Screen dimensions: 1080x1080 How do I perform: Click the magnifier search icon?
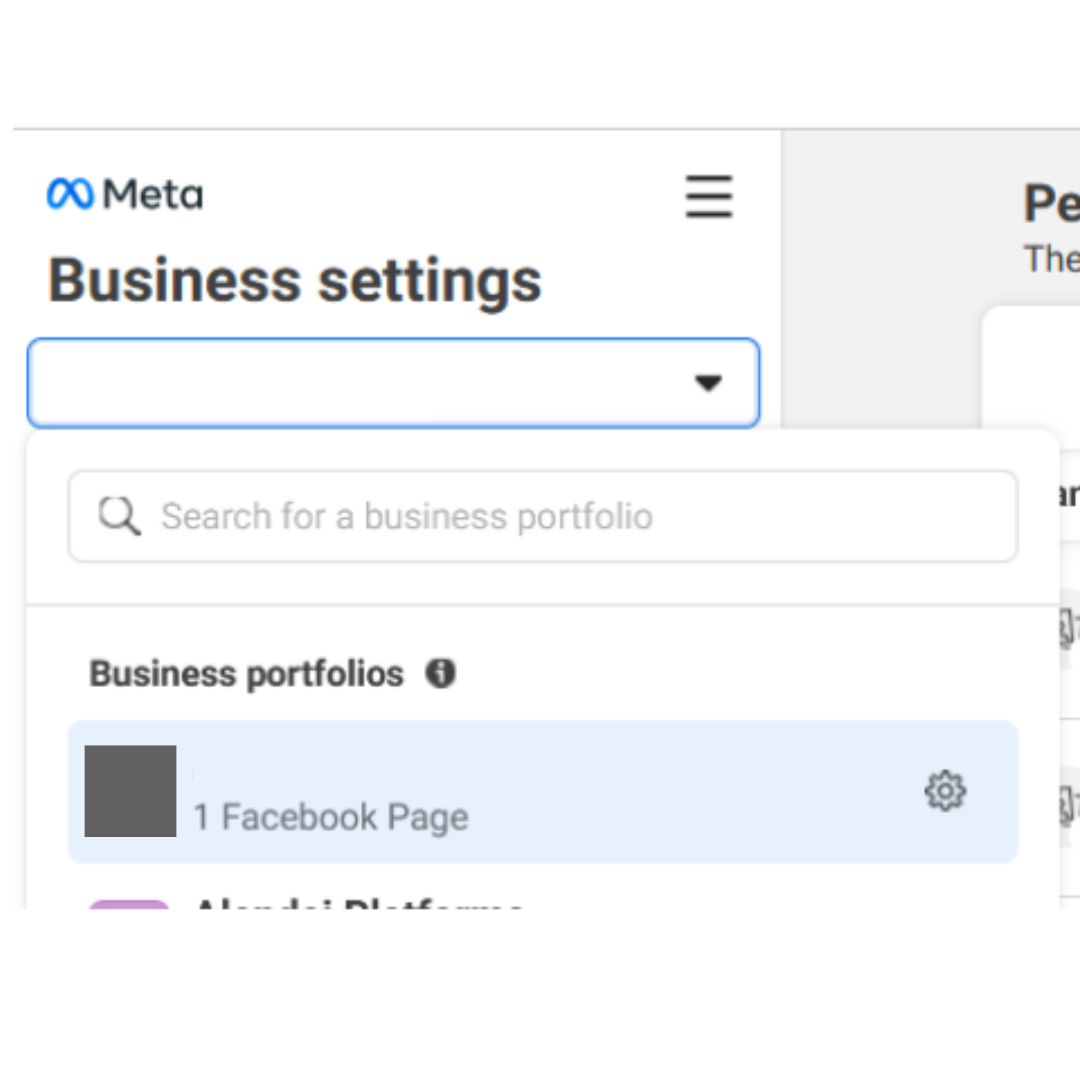119,516
